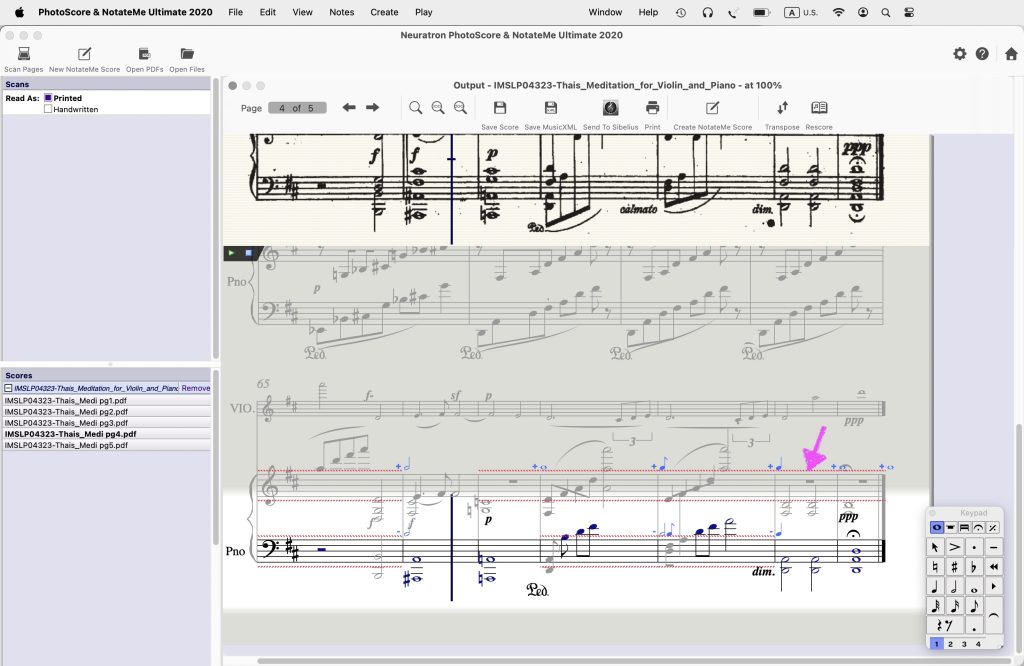Toggle the half note button on Keypad
The height and width of the screenshot is (666, 1024).
[x=955, y=587]
